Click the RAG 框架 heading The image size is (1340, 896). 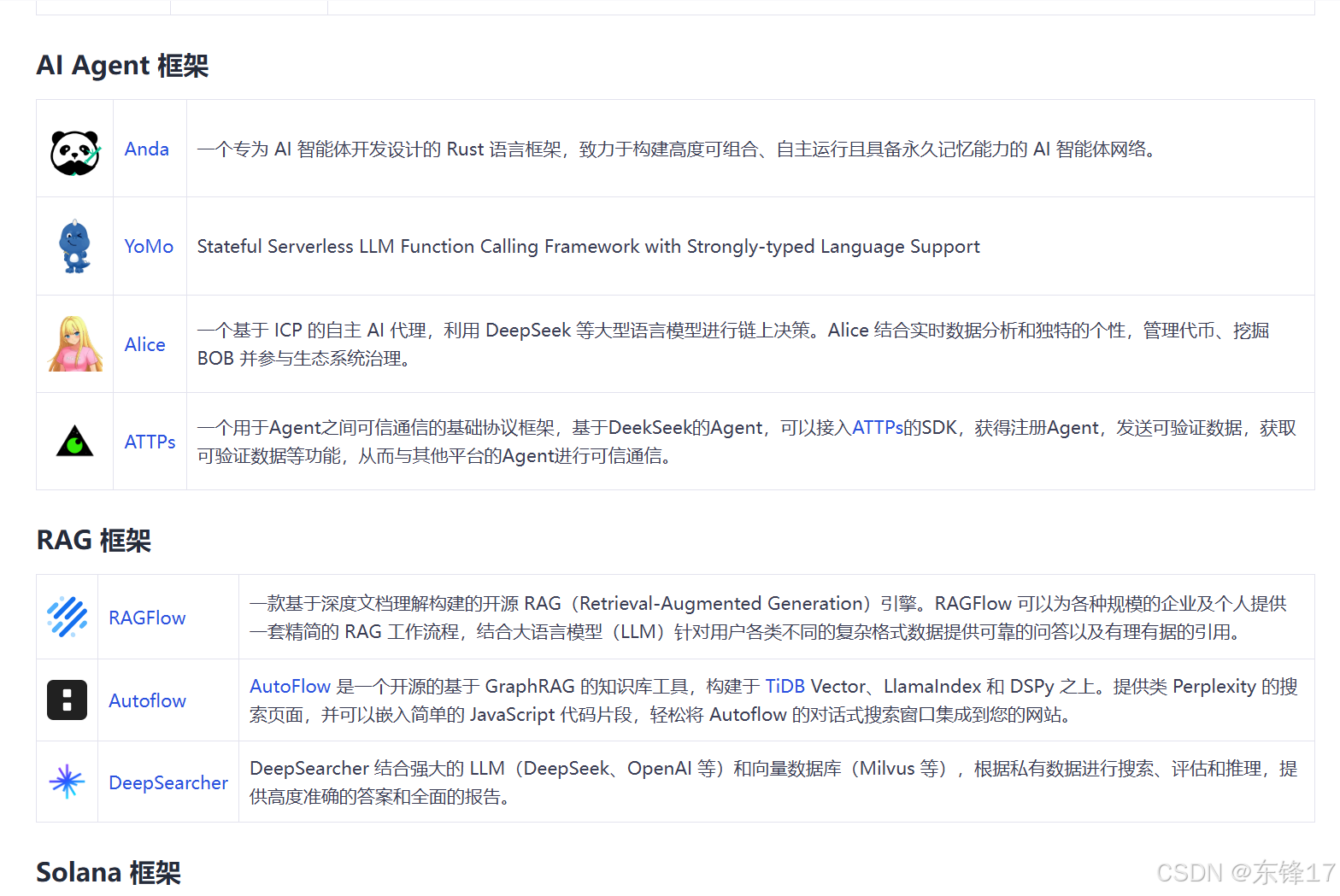(x=94, y=541)
